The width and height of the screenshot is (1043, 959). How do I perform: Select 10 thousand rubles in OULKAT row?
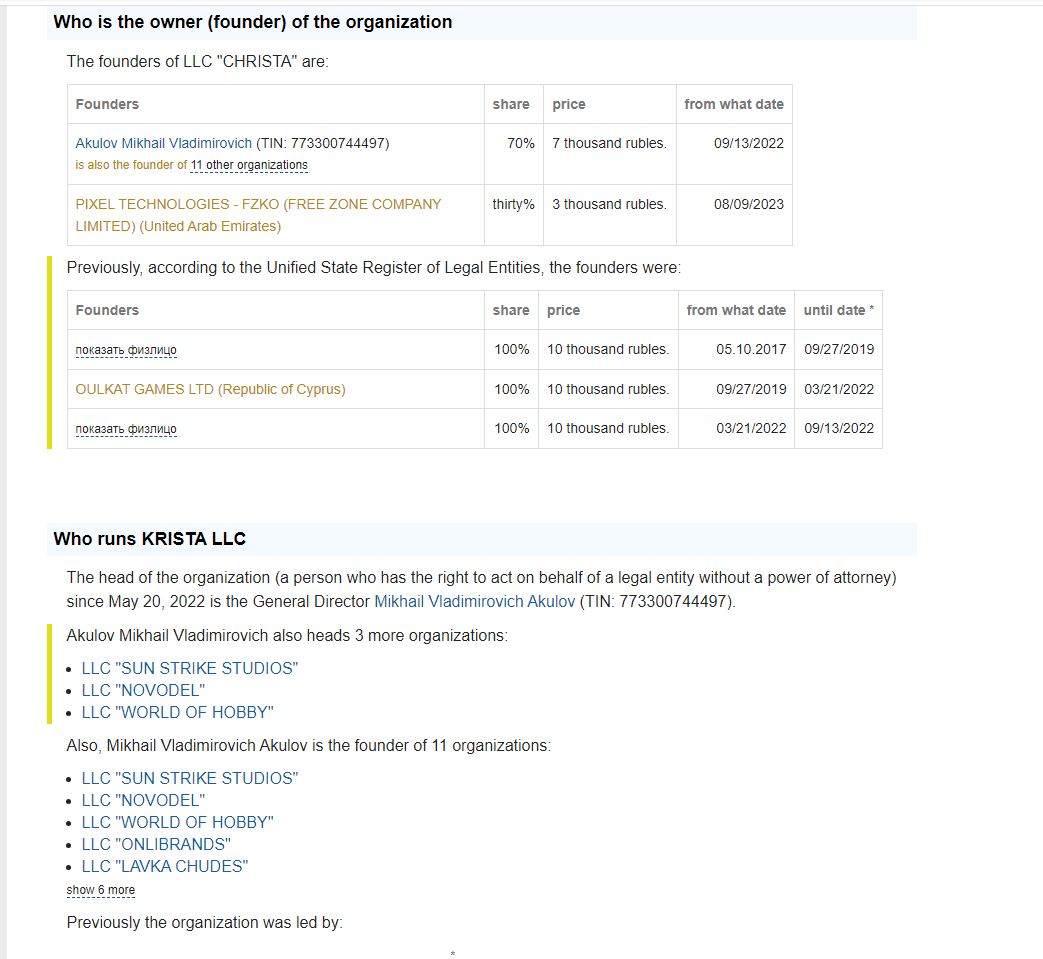pyautogui.click(x=608, y=389)
